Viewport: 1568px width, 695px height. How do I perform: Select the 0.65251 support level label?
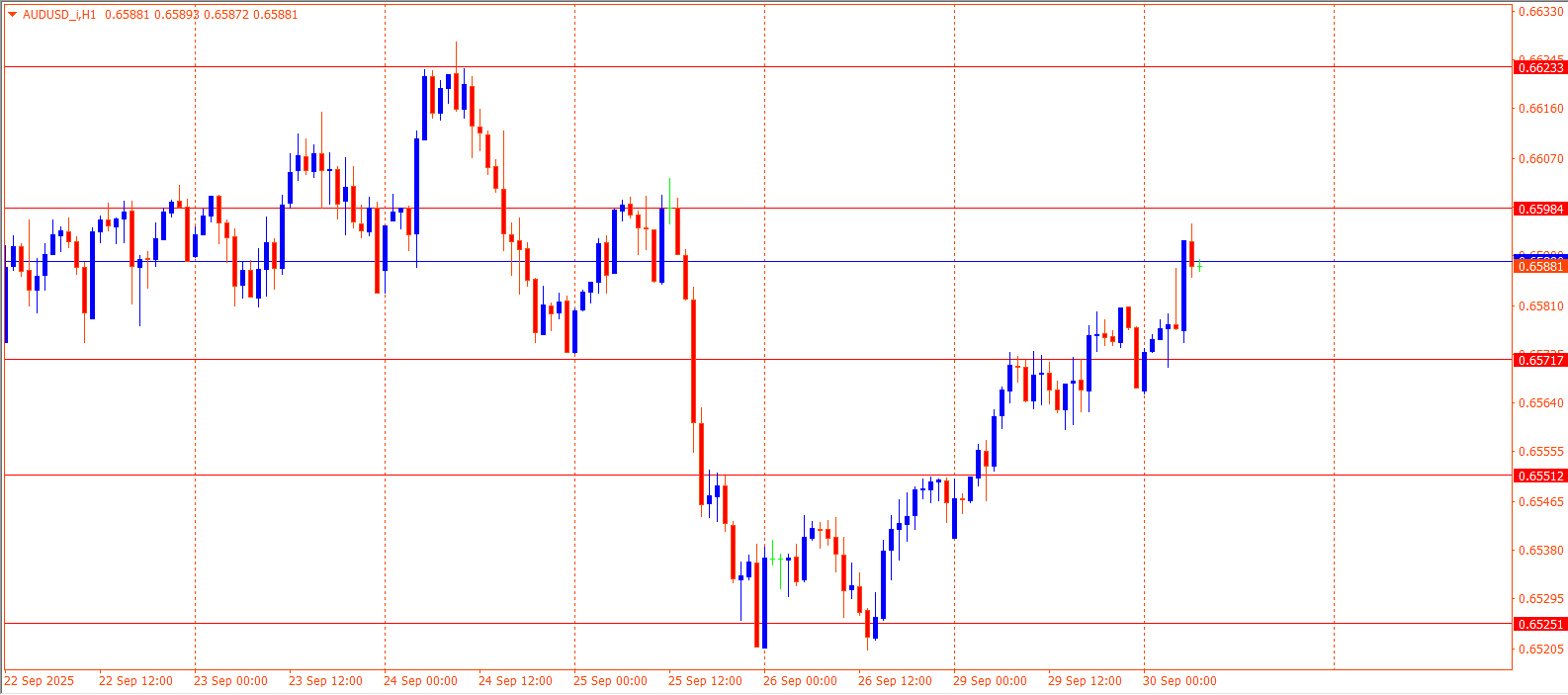[1540, 624]
